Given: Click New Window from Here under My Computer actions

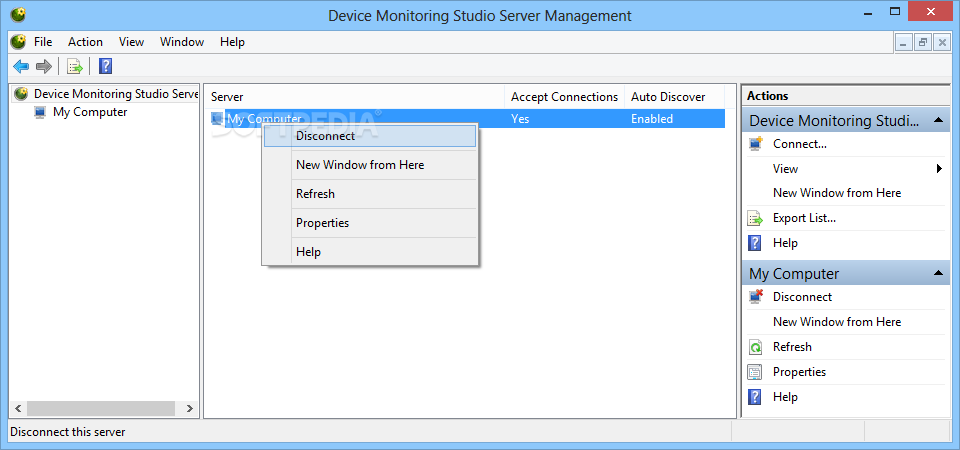Looking at the screenshot, I should (837, 322).
